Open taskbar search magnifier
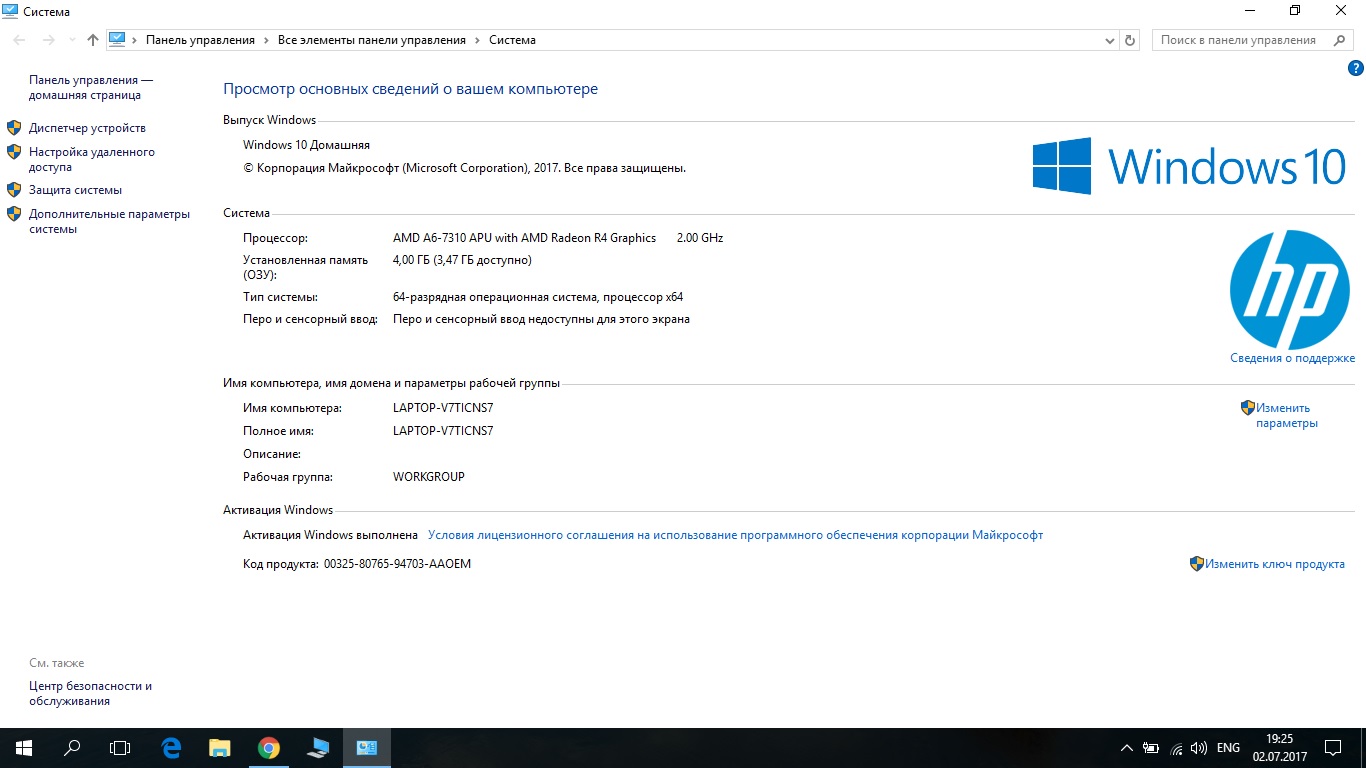The width and height of the screenshot is (1366, 768). pos(72,747)
